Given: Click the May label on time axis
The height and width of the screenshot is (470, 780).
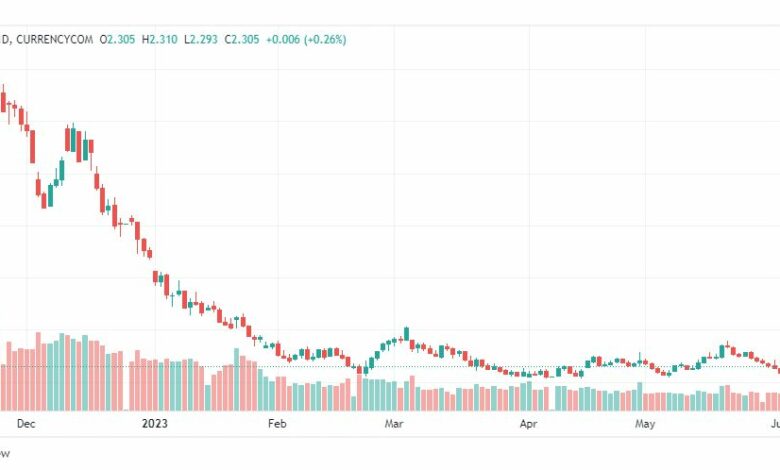Looking at the screenshot, I should (645, 424).
